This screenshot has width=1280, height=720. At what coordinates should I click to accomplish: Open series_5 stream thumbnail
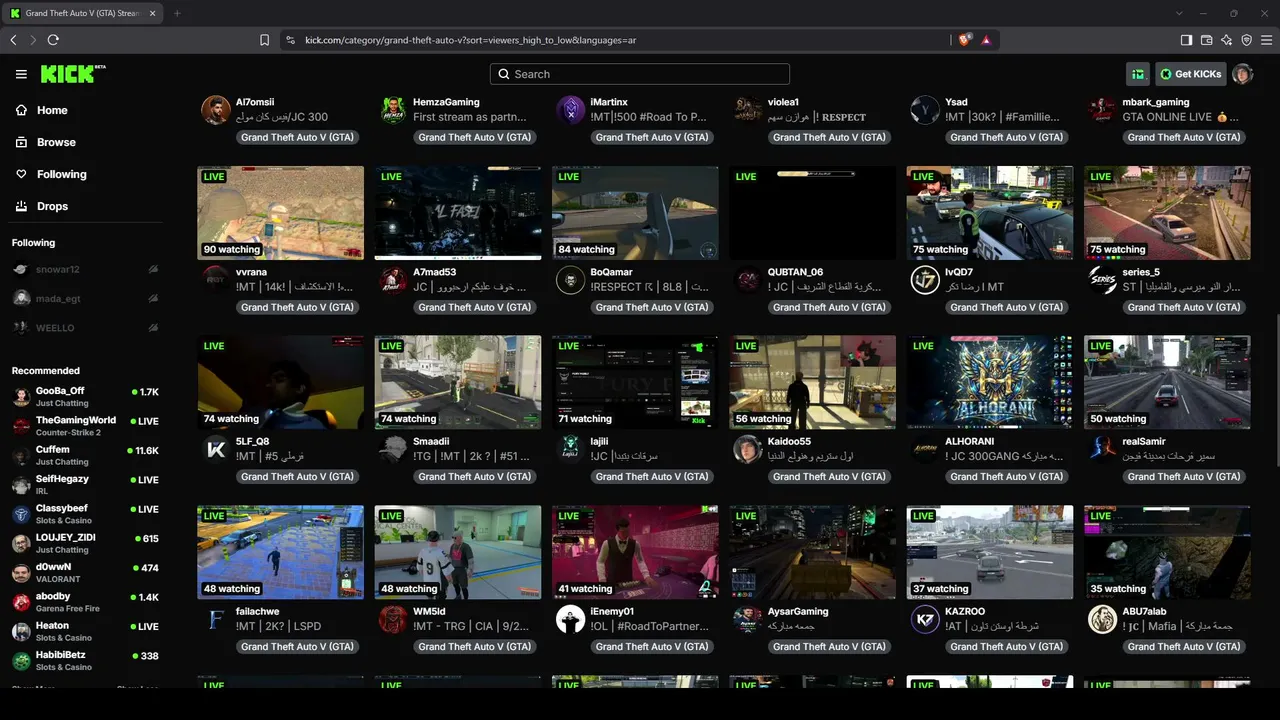point(1167,213)
